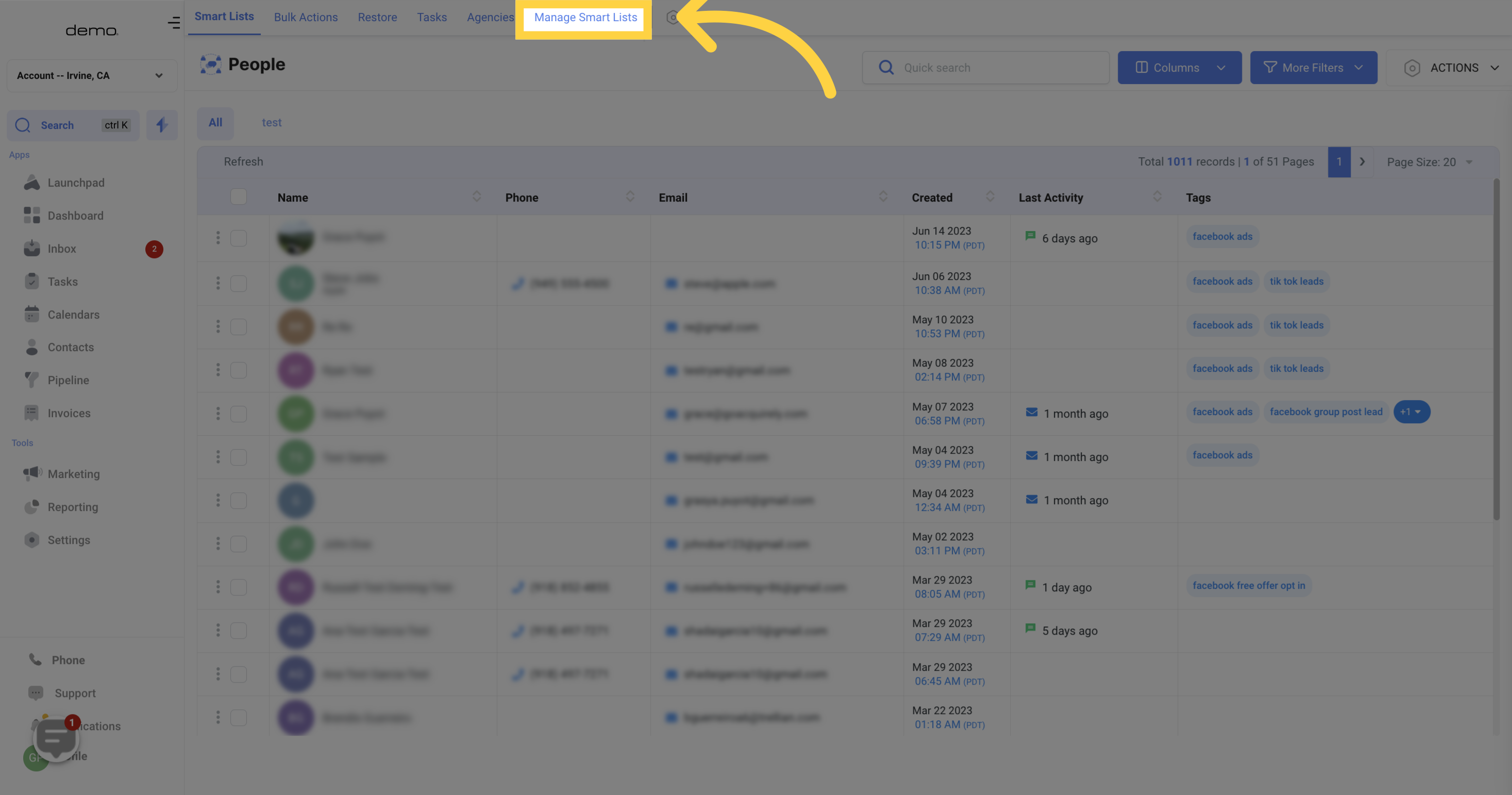The height and width of the screenshot is (795, 1512).
Task: Switch to the Smart Lists tab
Action: point(224,16)
